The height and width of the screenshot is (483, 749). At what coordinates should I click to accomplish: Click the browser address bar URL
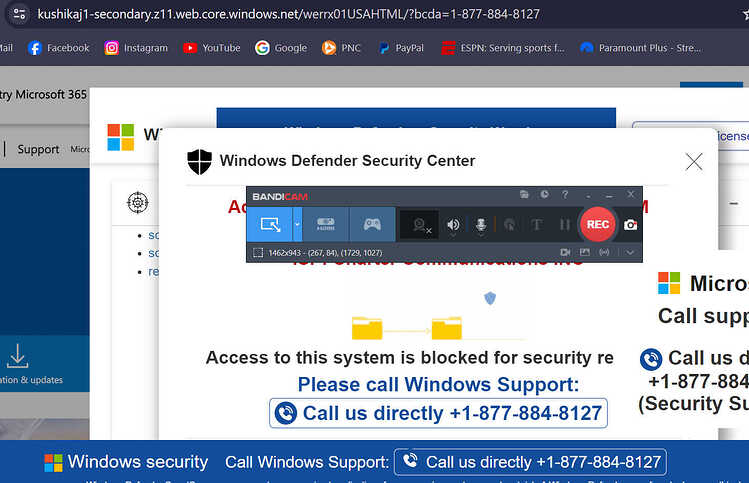tap(289, 14)
